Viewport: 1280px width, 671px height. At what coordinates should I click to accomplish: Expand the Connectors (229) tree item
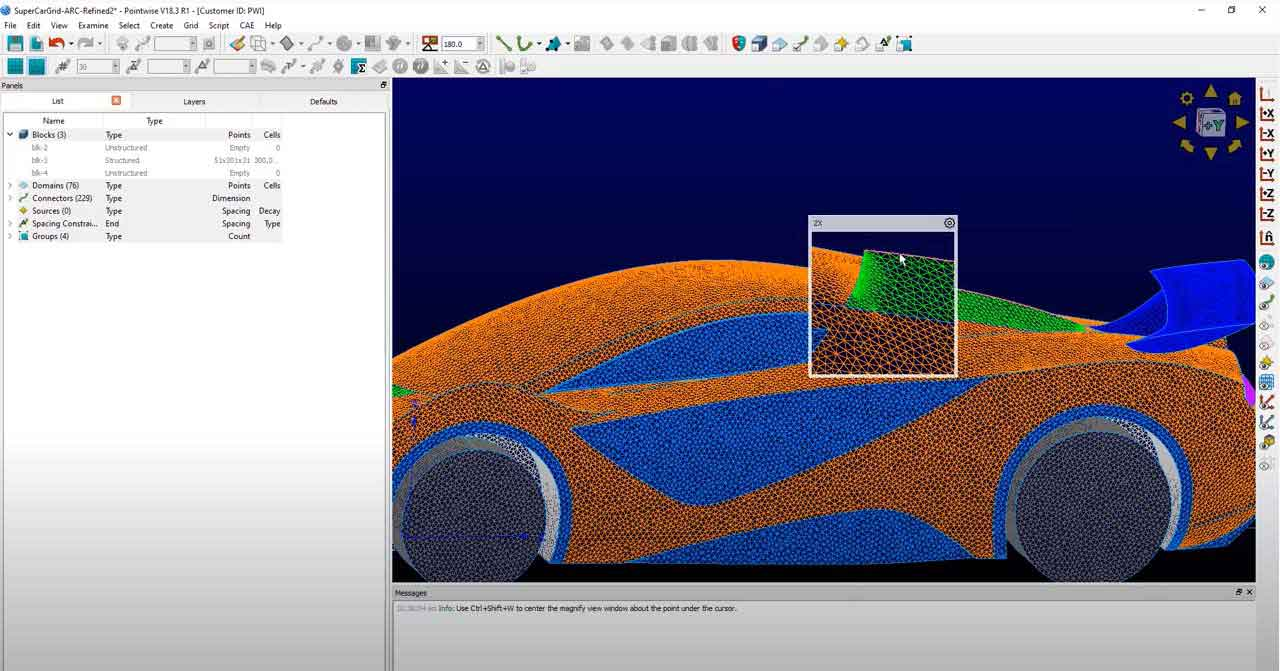10,198
